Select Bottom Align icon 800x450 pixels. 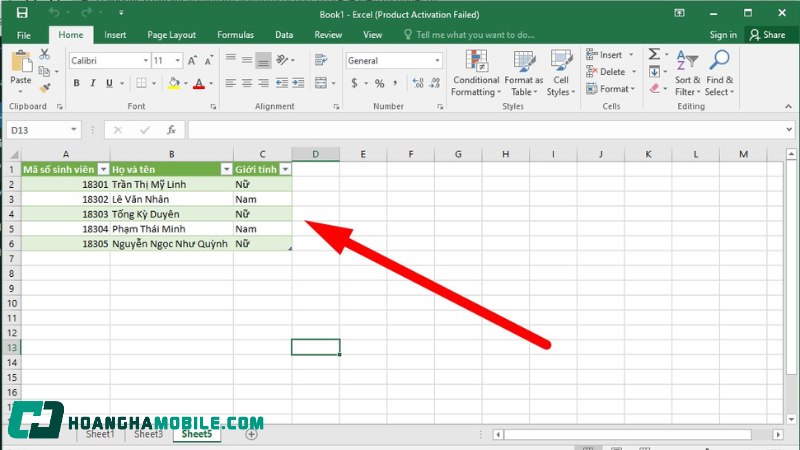coord(263,60)
